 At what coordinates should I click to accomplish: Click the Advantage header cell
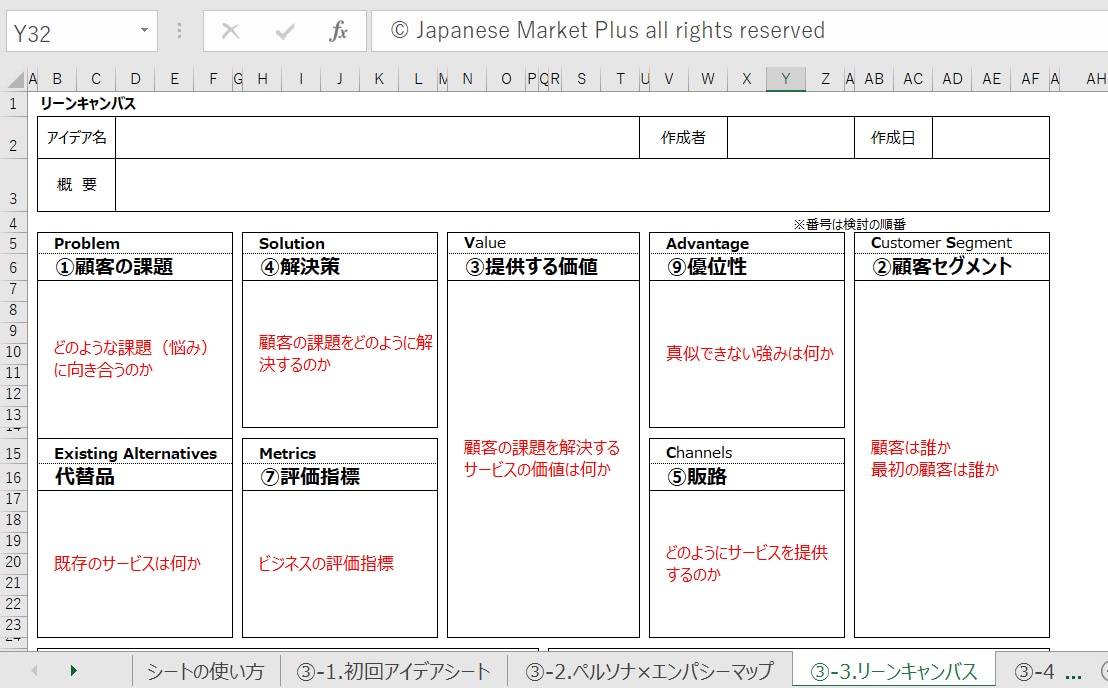click(747, 243)
